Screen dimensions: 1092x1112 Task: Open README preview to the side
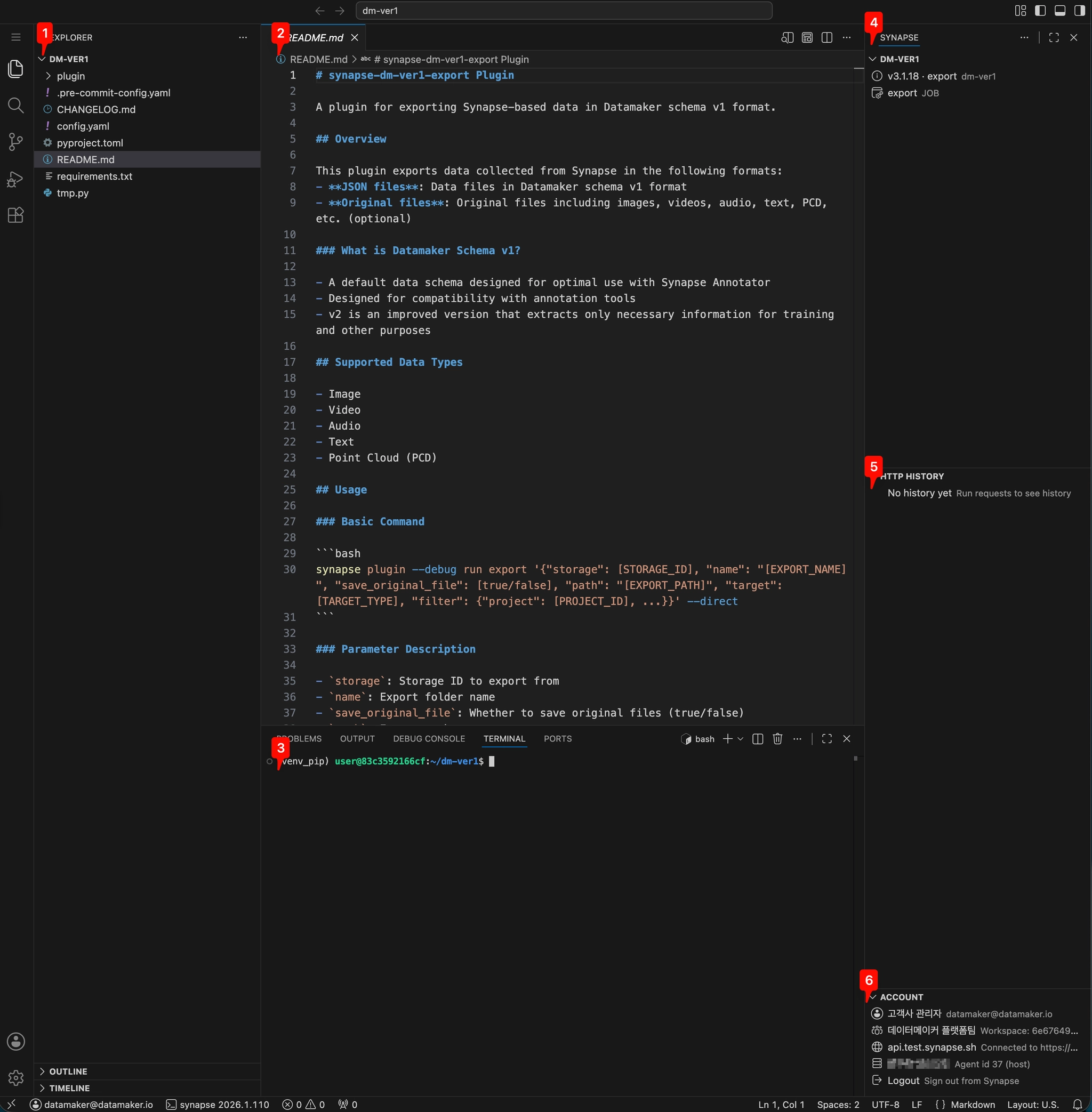pyautogui.click(x=788, y=37)
